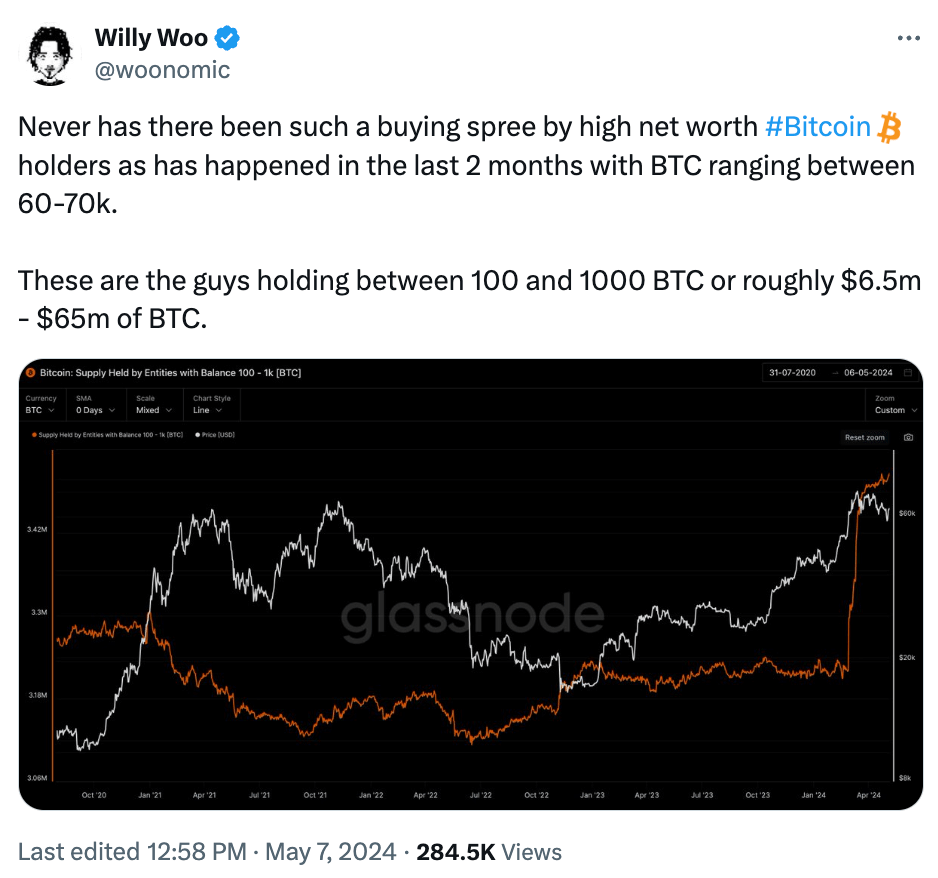The height and width of the screenshot is (878, 938).
Task: Click the Bitcoin logo in the chart header
Action: [x=32, y=372]
